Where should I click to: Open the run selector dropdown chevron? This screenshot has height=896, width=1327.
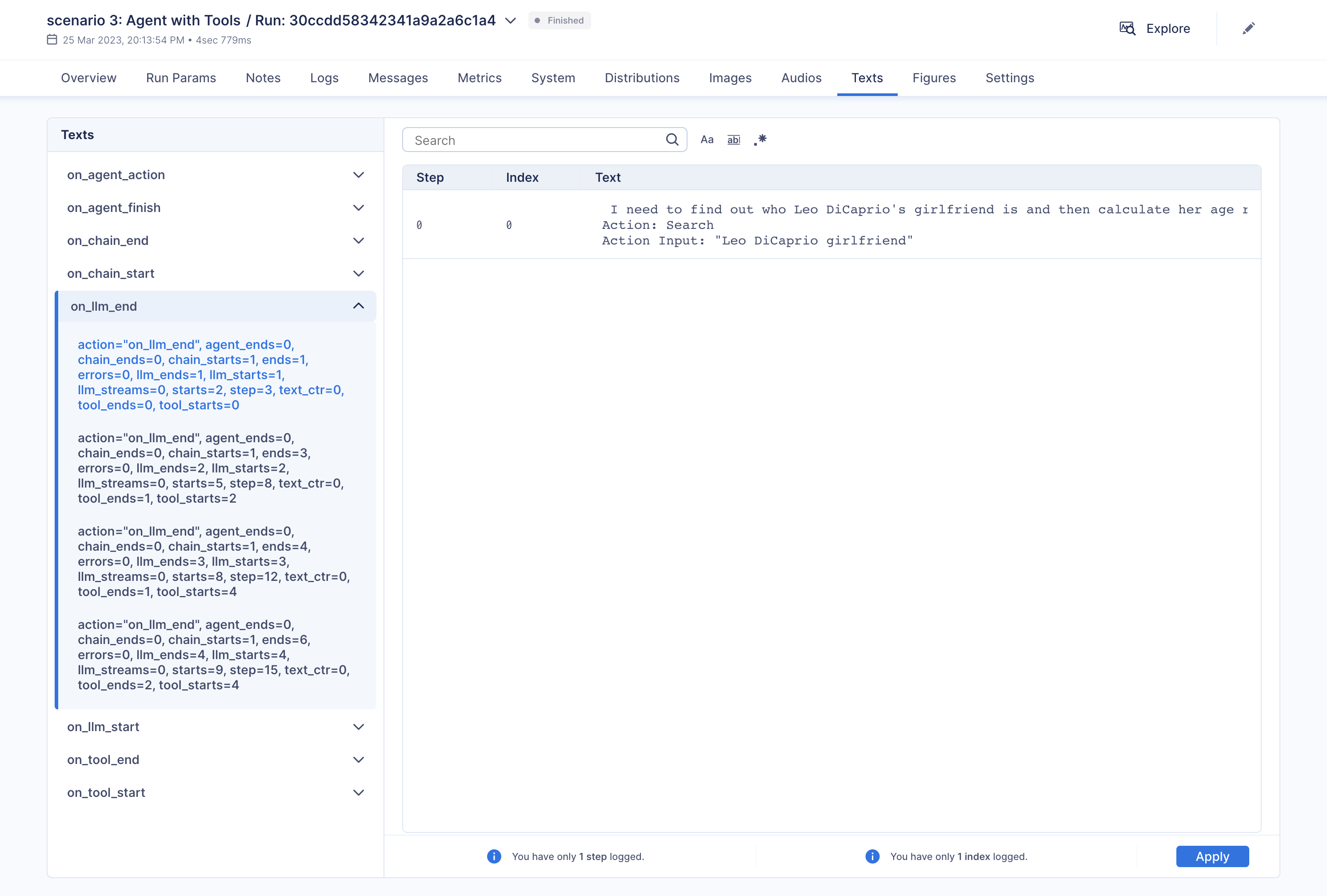(x=511, y=20)
